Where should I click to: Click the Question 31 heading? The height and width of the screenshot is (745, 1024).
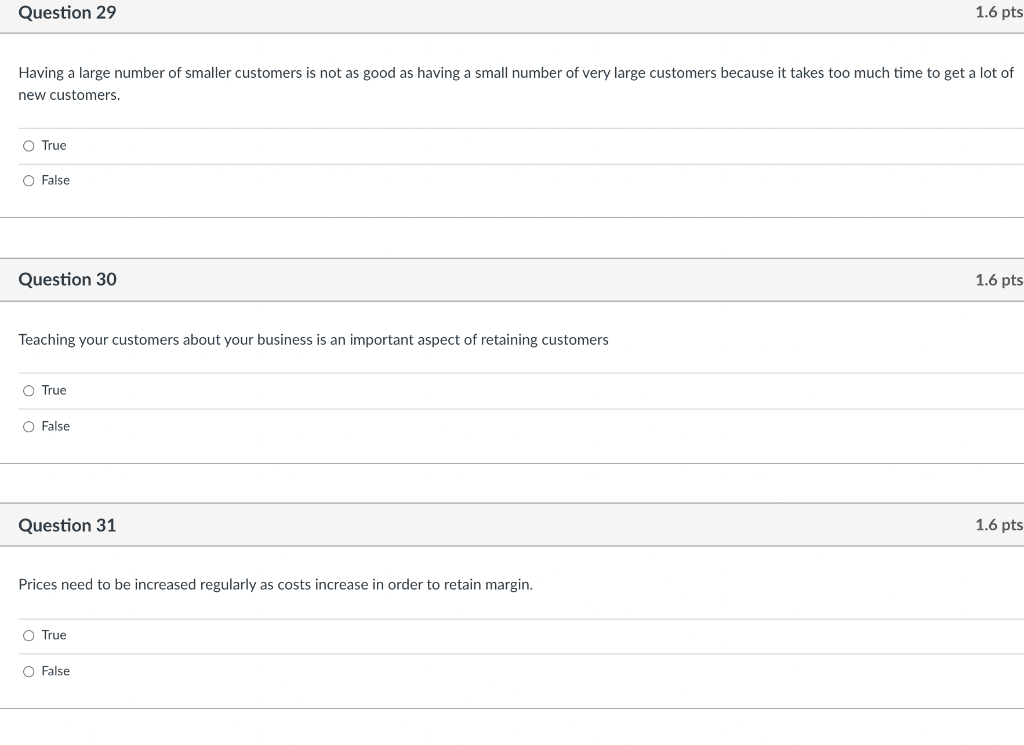coord(67,525)
